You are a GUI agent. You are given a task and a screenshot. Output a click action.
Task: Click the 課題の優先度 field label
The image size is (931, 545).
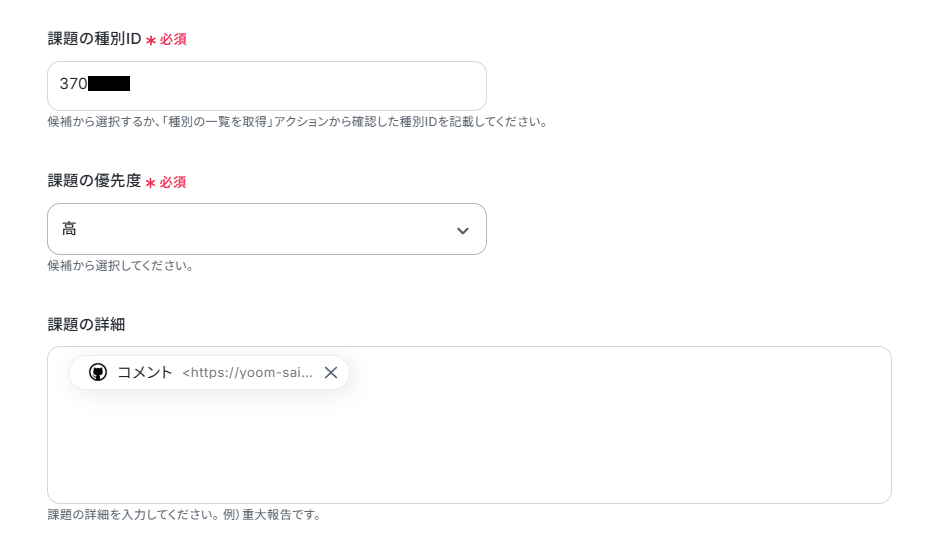click(94, 181)
